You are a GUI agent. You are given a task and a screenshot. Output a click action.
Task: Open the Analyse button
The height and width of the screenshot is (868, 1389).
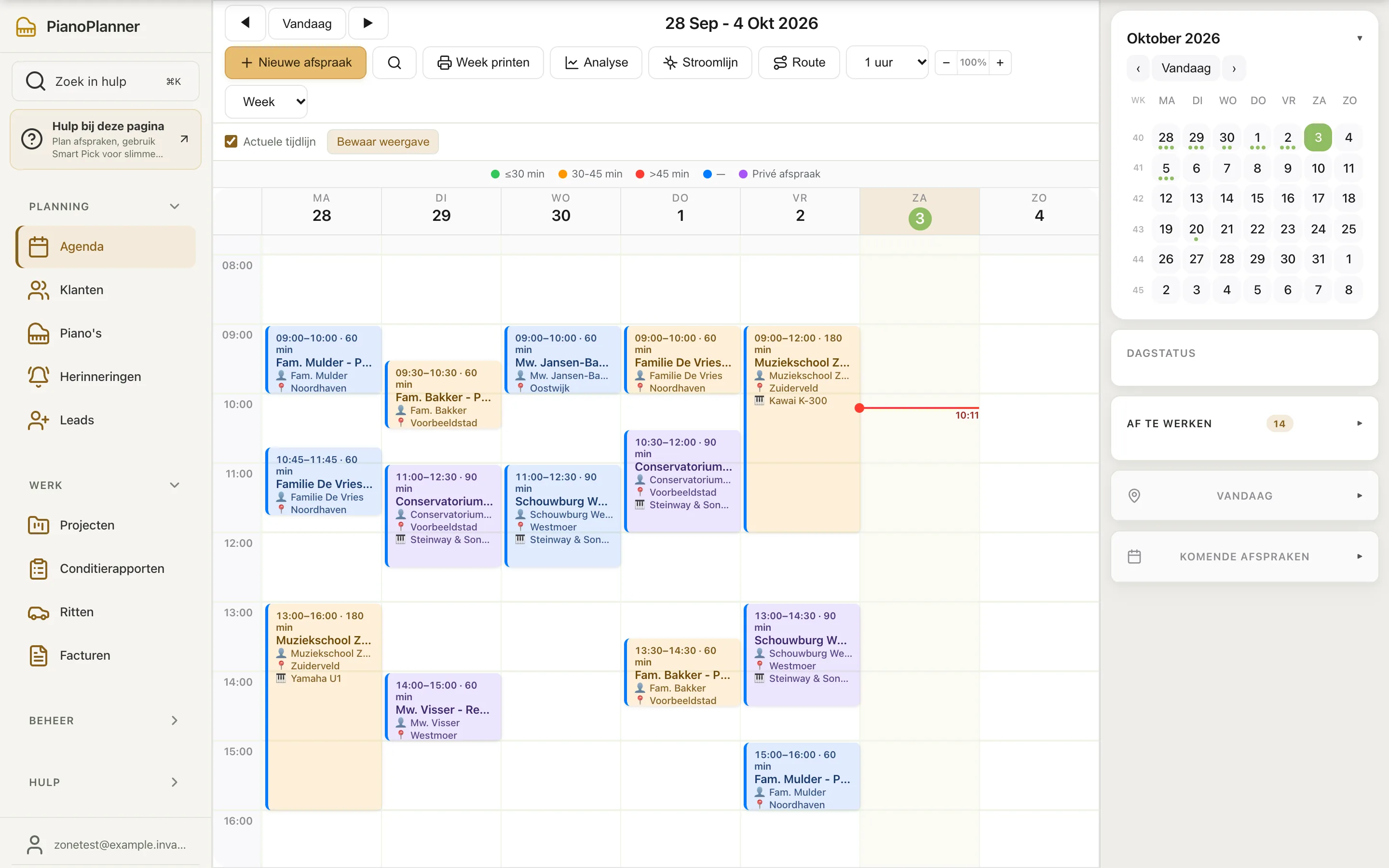tap(596, 63)
